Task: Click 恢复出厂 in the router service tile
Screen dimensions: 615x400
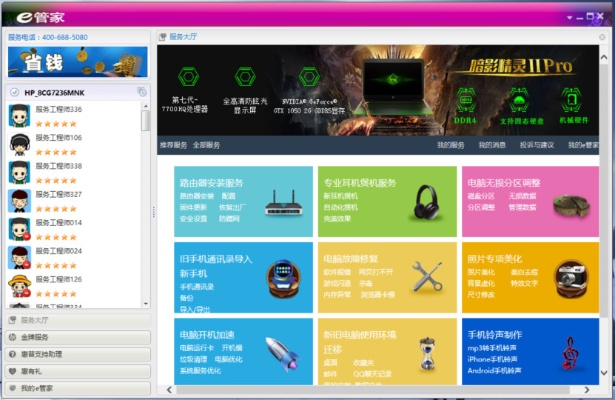Action: (x=233, y=207)
